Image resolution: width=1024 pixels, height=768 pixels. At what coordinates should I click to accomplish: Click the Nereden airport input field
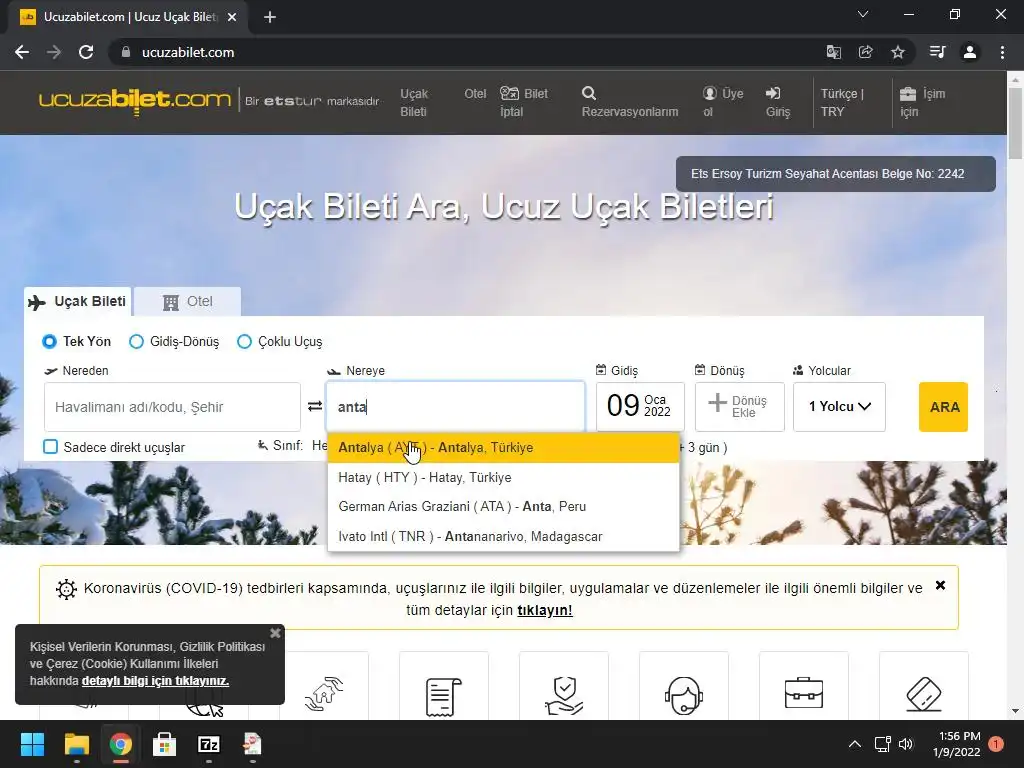click(172, 407)
